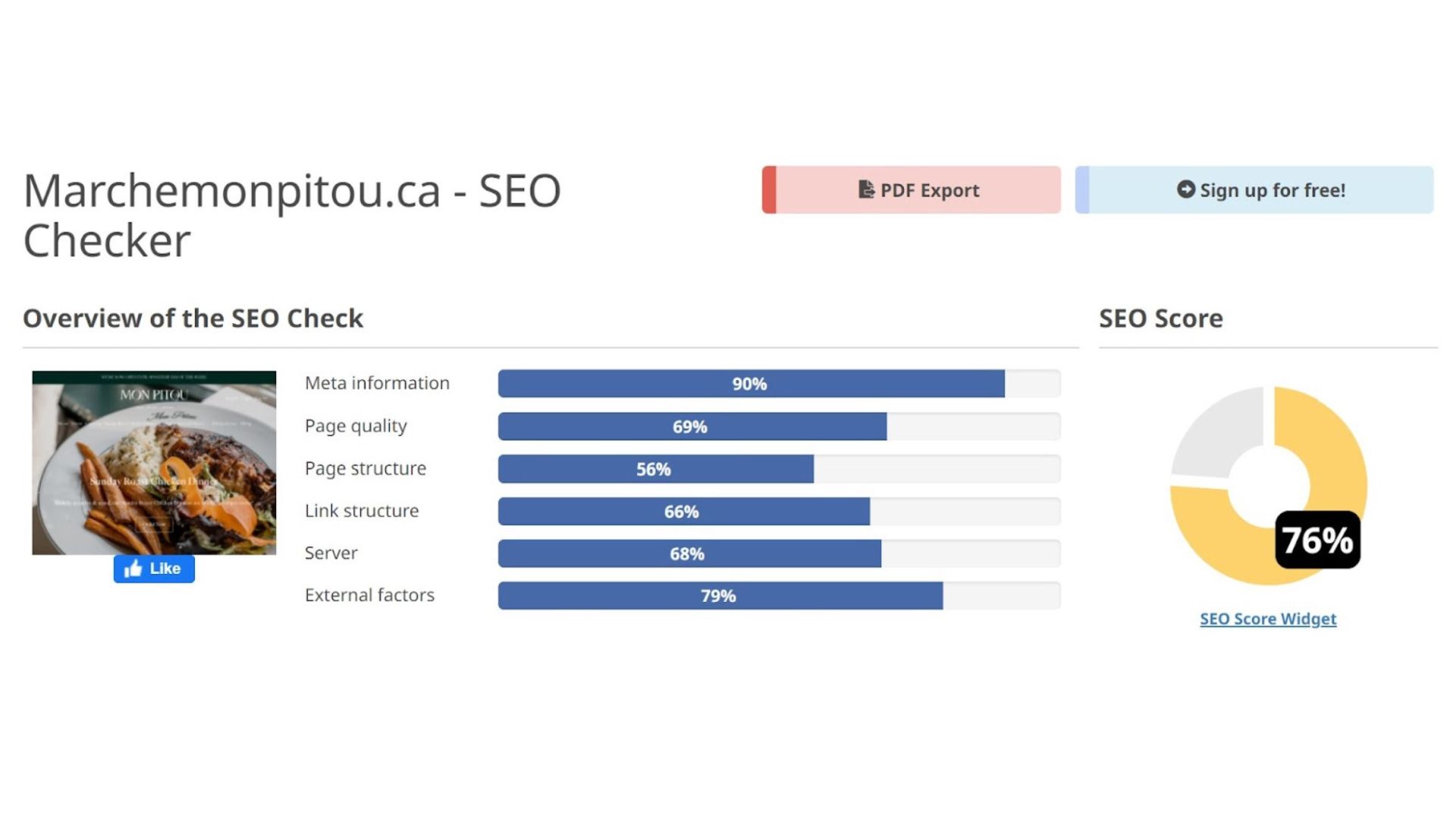Open the SEO Score Widget link
1456x819 pixels.
pos(1268,619)
